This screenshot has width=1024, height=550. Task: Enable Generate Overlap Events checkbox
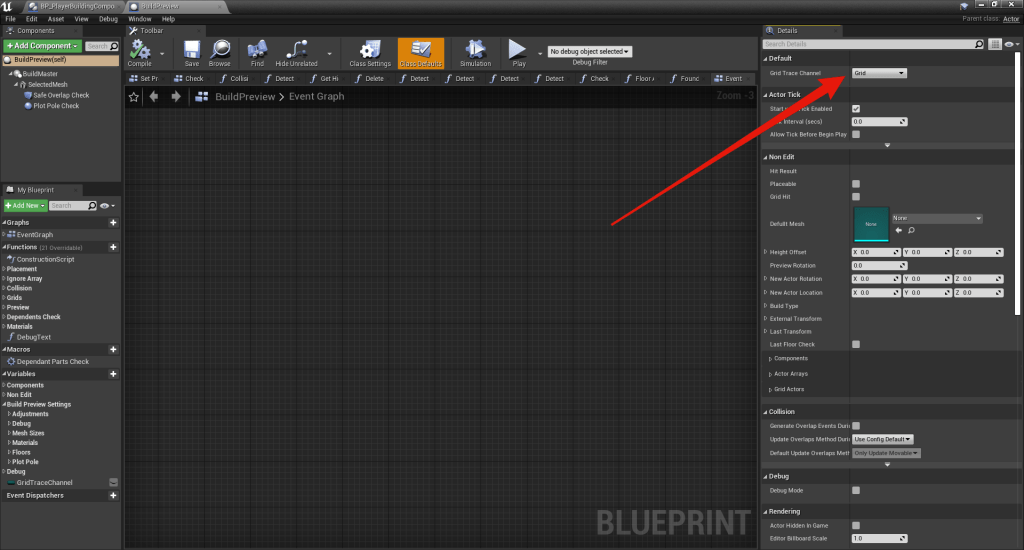(x=856, y=426)
